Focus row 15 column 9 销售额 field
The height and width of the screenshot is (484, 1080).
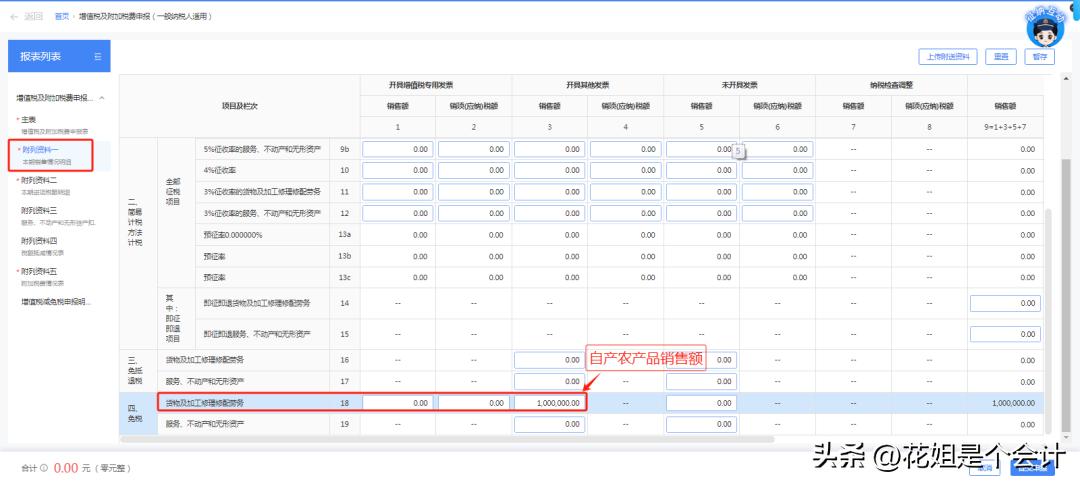[1005, 334]
